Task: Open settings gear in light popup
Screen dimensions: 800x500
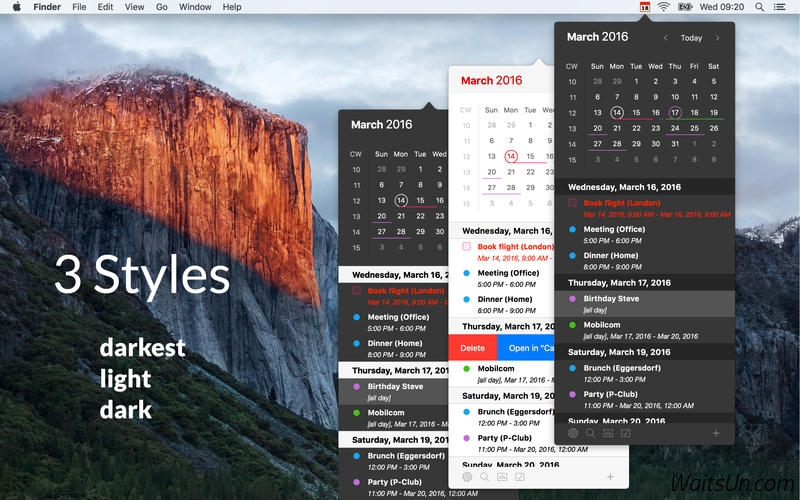Action: (467, 477)
